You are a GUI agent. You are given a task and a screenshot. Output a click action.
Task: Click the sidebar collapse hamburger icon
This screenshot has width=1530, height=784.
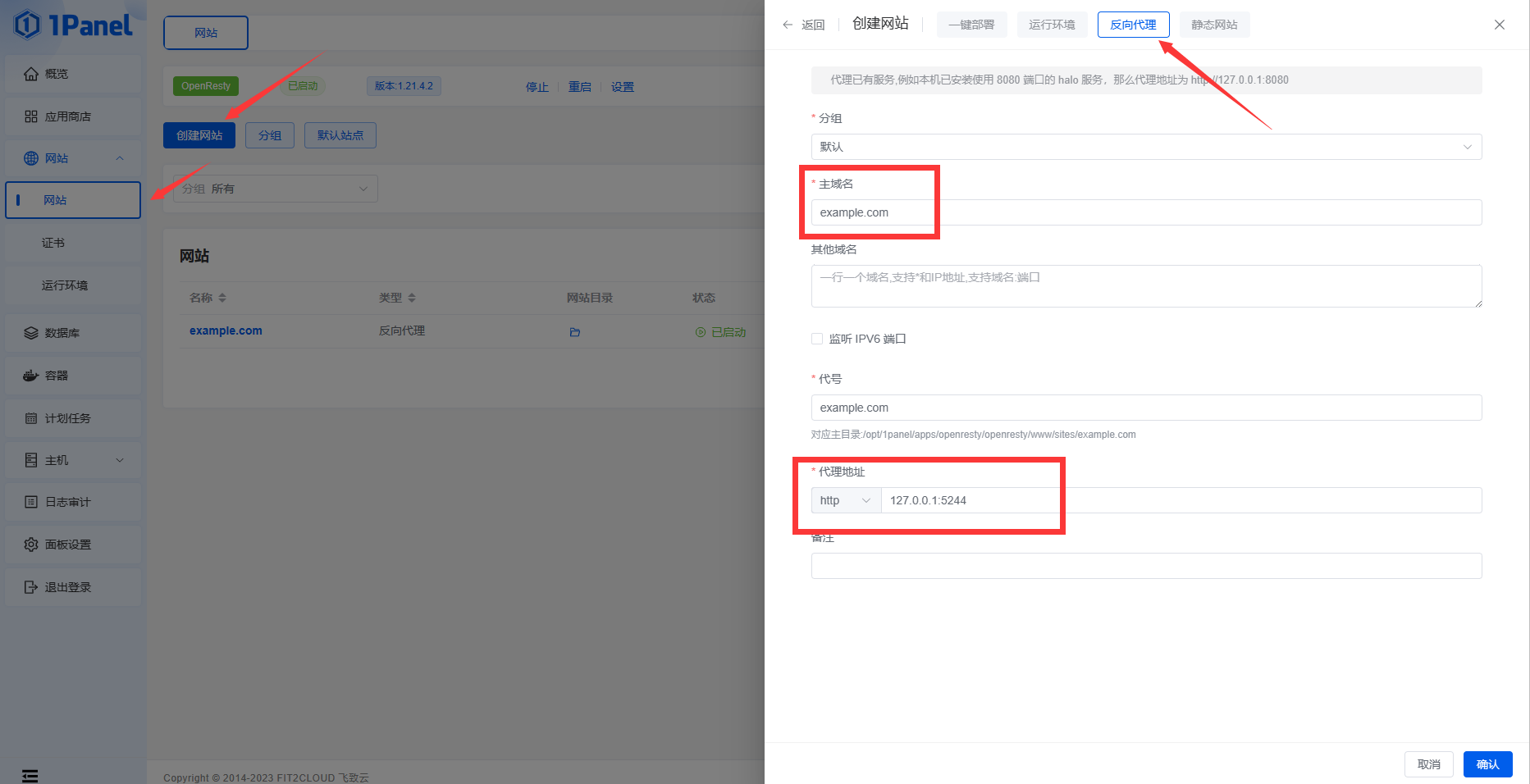click(30, 776)
